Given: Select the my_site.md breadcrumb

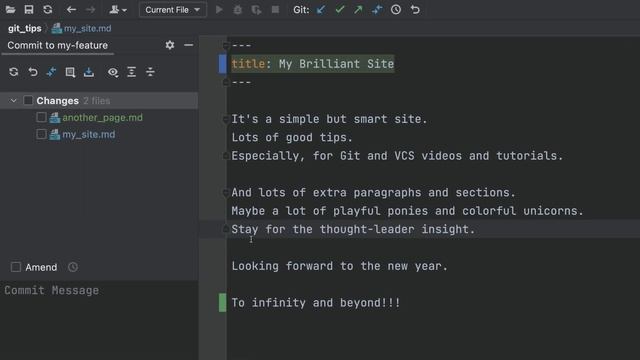Looking at the screenshot, I should 82,28.
